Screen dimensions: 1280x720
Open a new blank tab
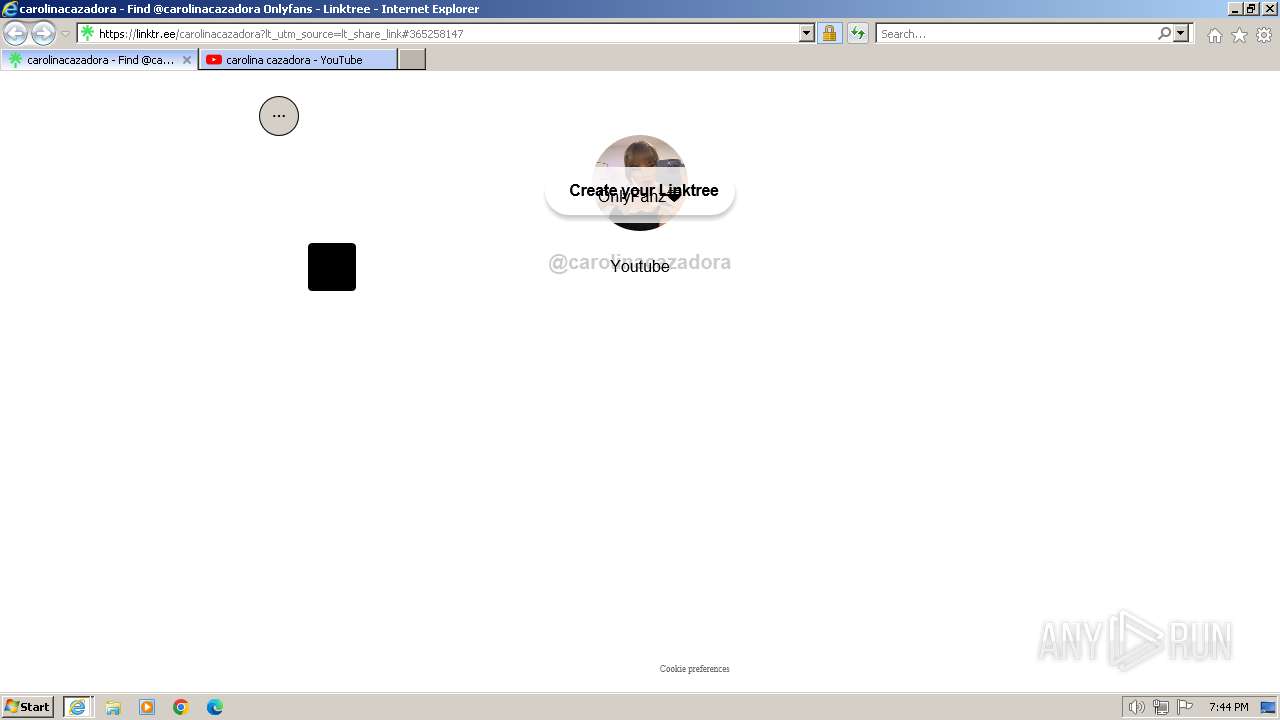[x=412, y=60]
